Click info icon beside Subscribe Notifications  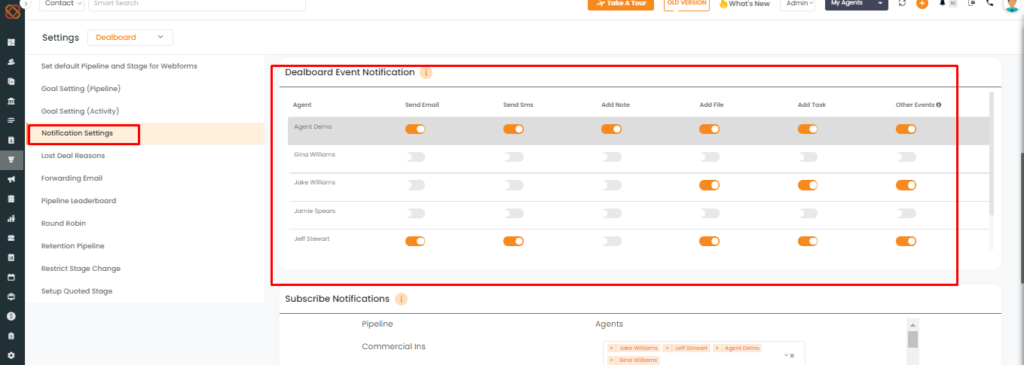(x=401, y=299)
